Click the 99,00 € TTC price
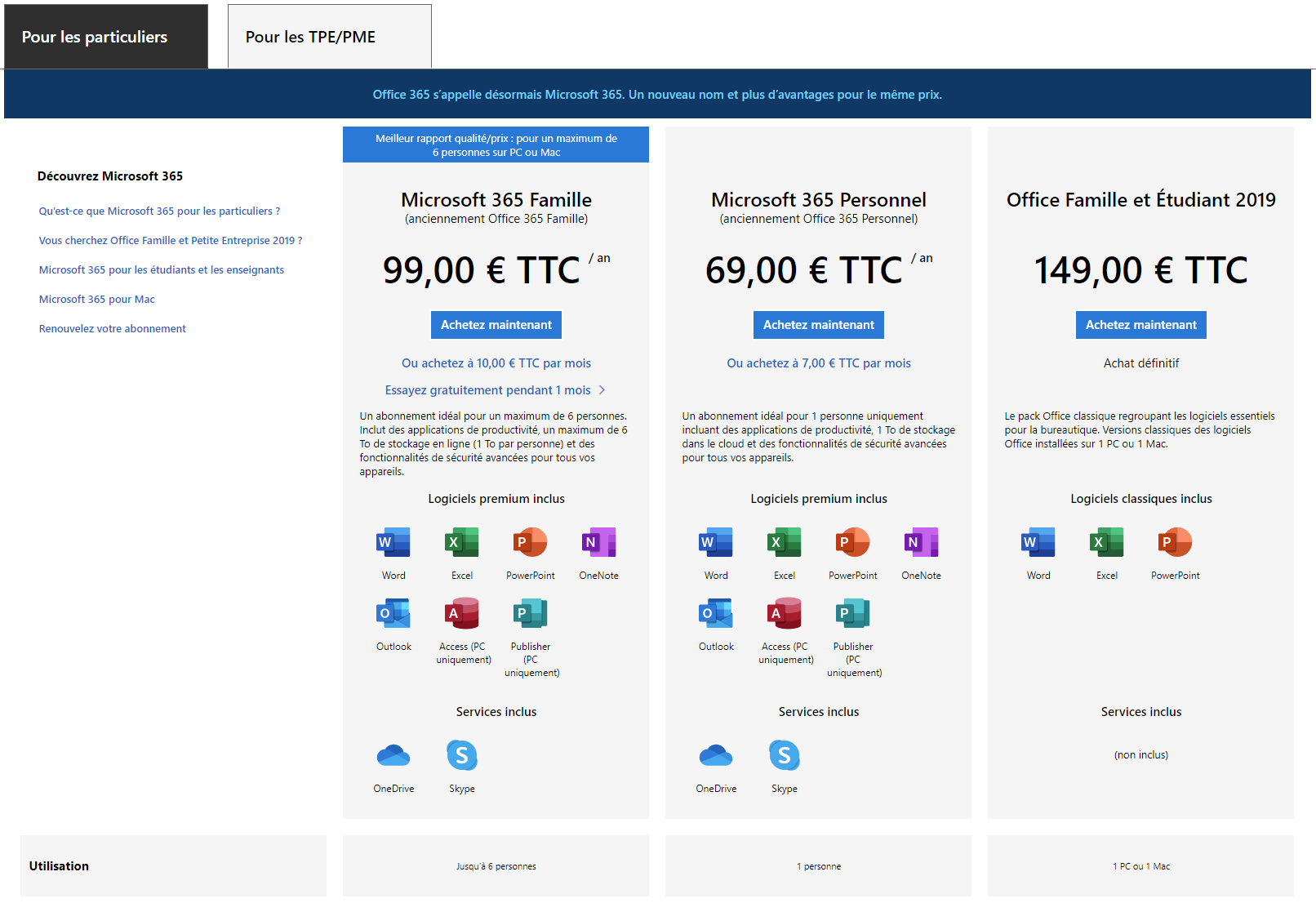1316x903 pixels. point(482,270)
